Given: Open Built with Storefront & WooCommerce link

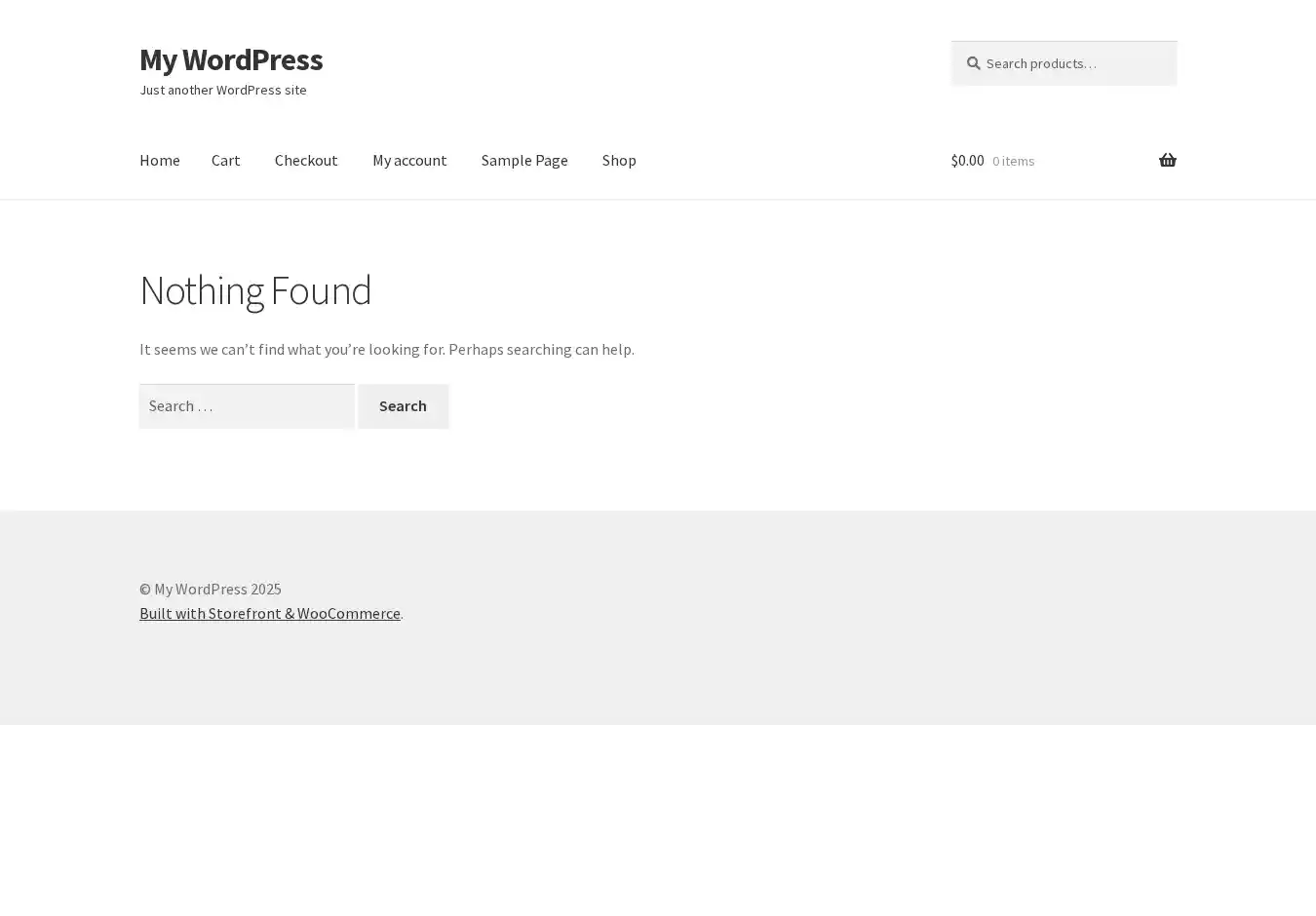Looking at the screenshot, I should 269,613.
